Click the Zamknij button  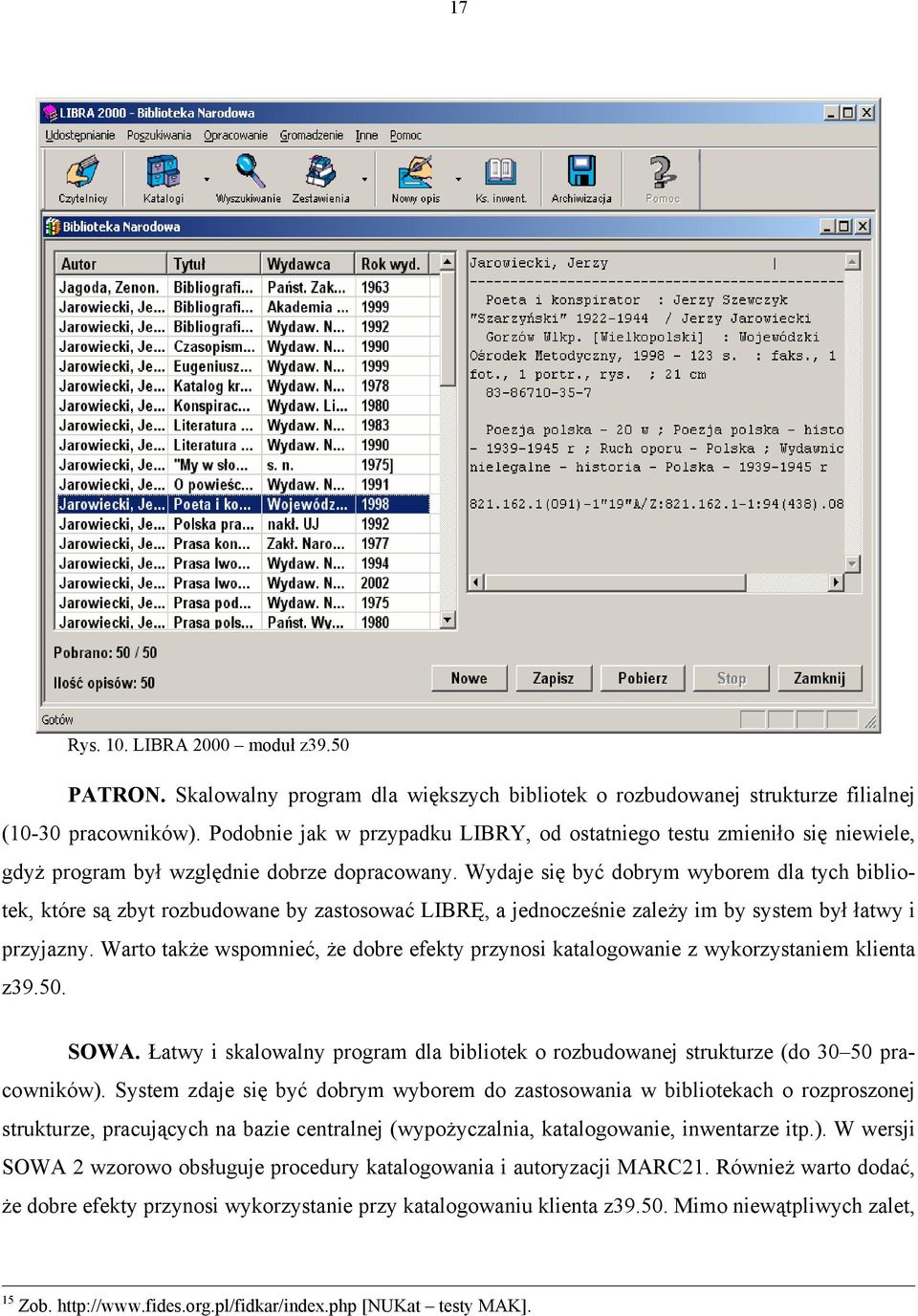[x=820, y=678]
